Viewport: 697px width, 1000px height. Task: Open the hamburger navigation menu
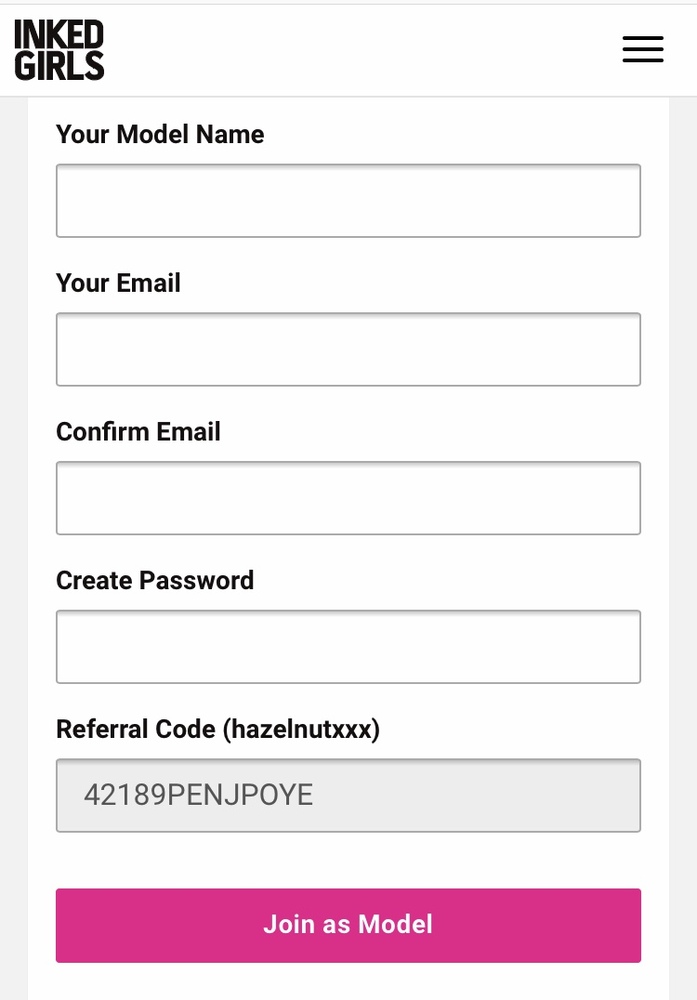pos(642,50)
